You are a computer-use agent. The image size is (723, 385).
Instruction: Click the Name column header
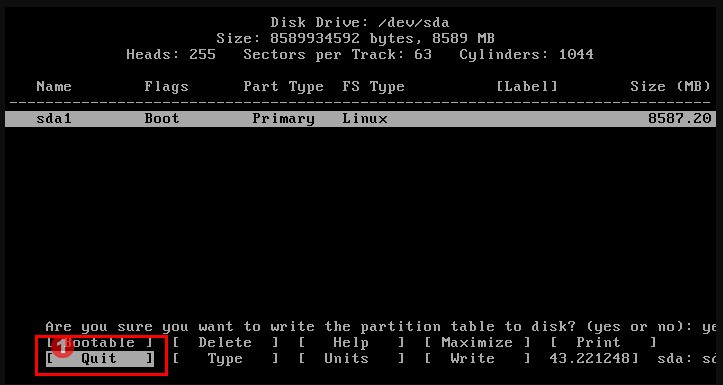click(x=54, y=87)
